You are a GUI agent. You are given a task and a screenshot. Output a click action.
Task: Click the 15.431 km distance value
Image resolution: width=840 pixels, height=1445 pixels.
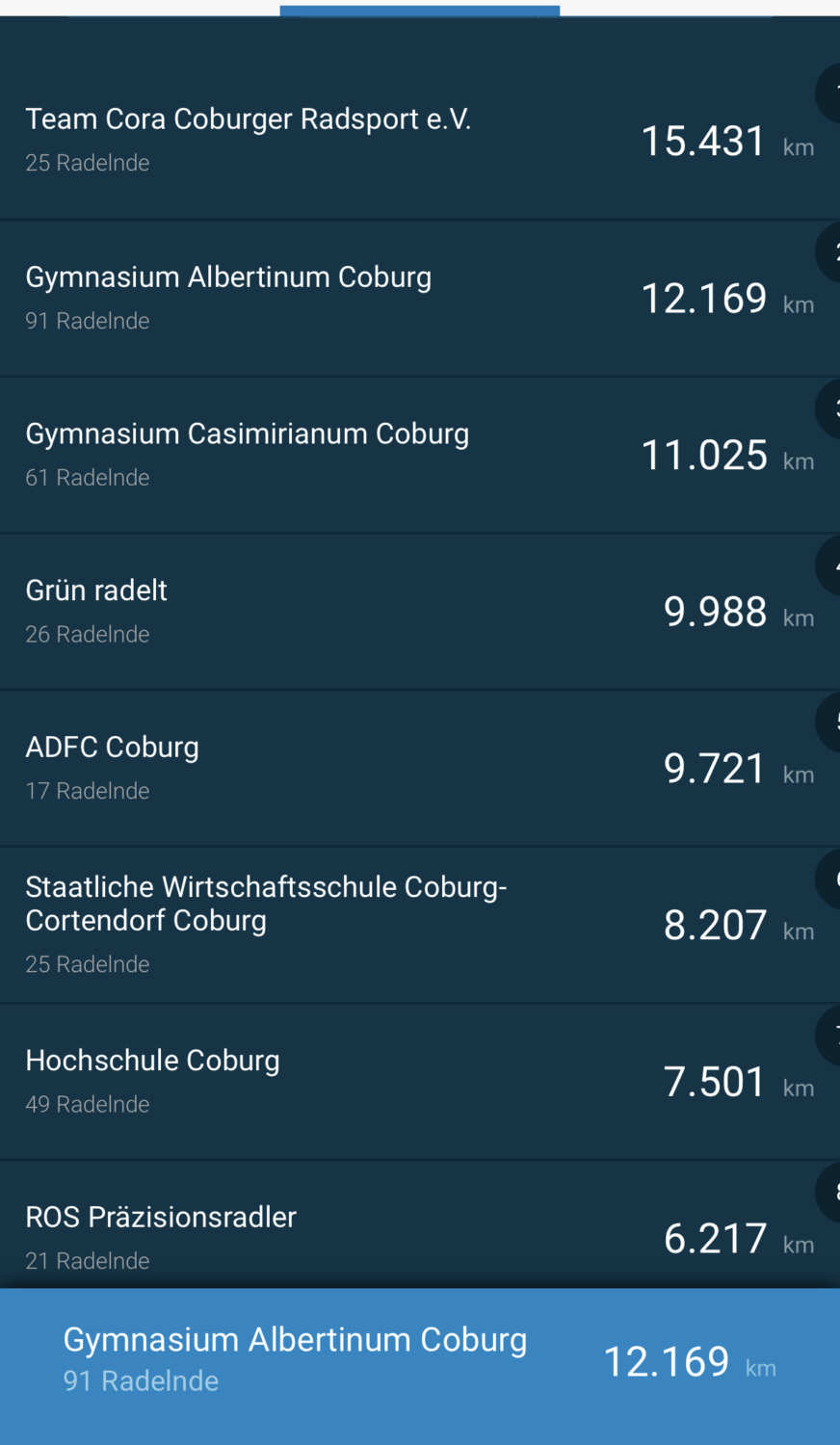(704, 142)
